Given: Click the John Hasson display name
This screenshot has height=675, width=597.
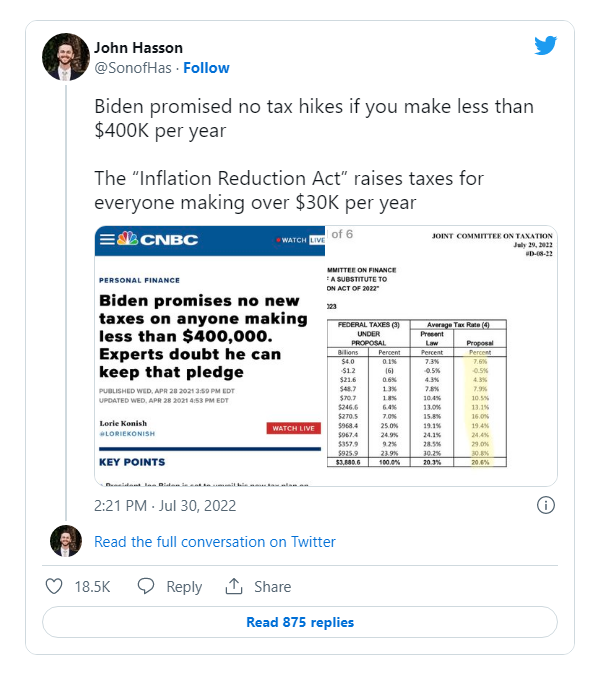Looking at the screenshot, I should pos(139,48).
